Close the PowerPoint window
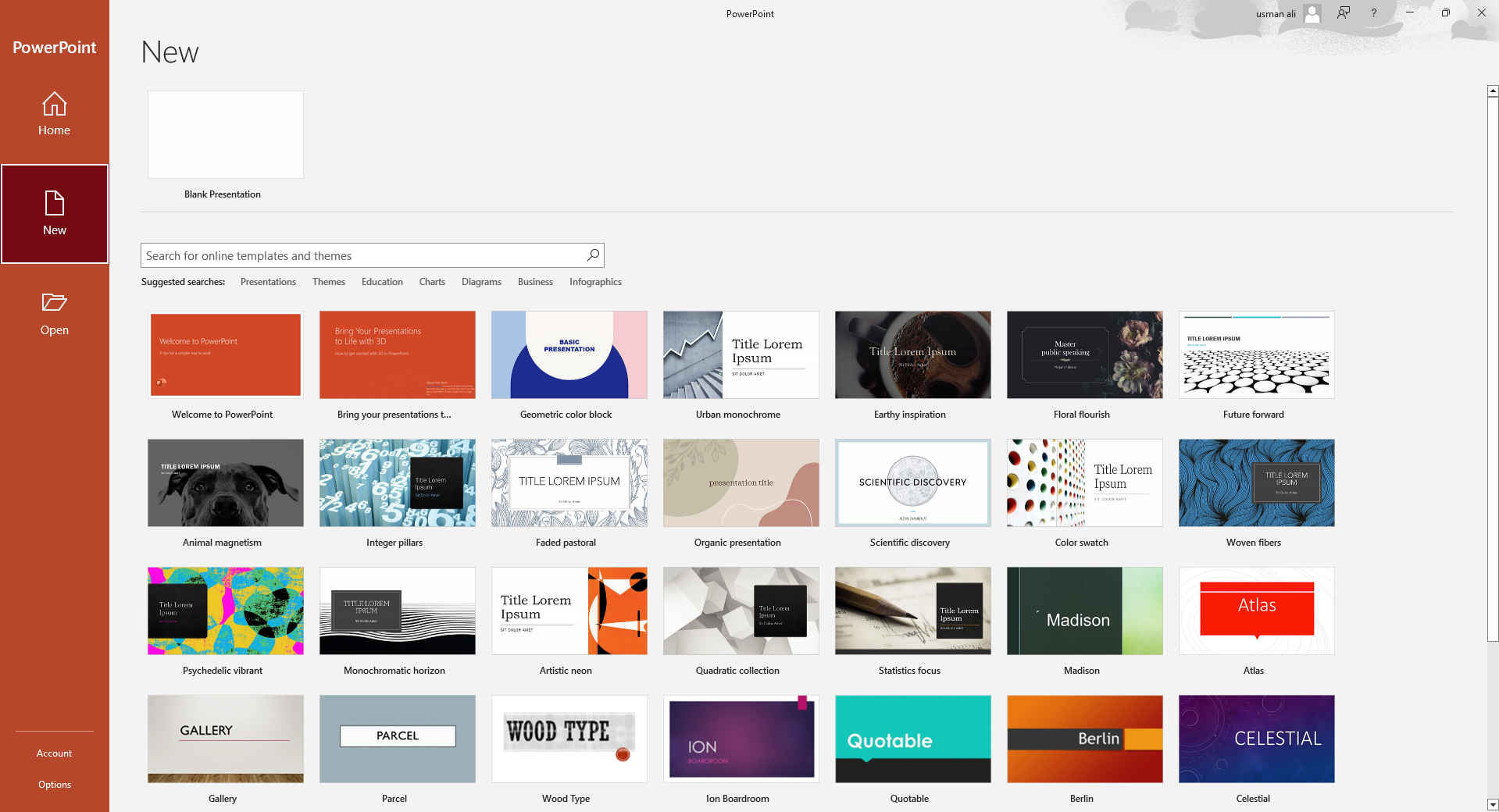Viewport: 1499px width, 812px height. click(x=1482, y=13)
